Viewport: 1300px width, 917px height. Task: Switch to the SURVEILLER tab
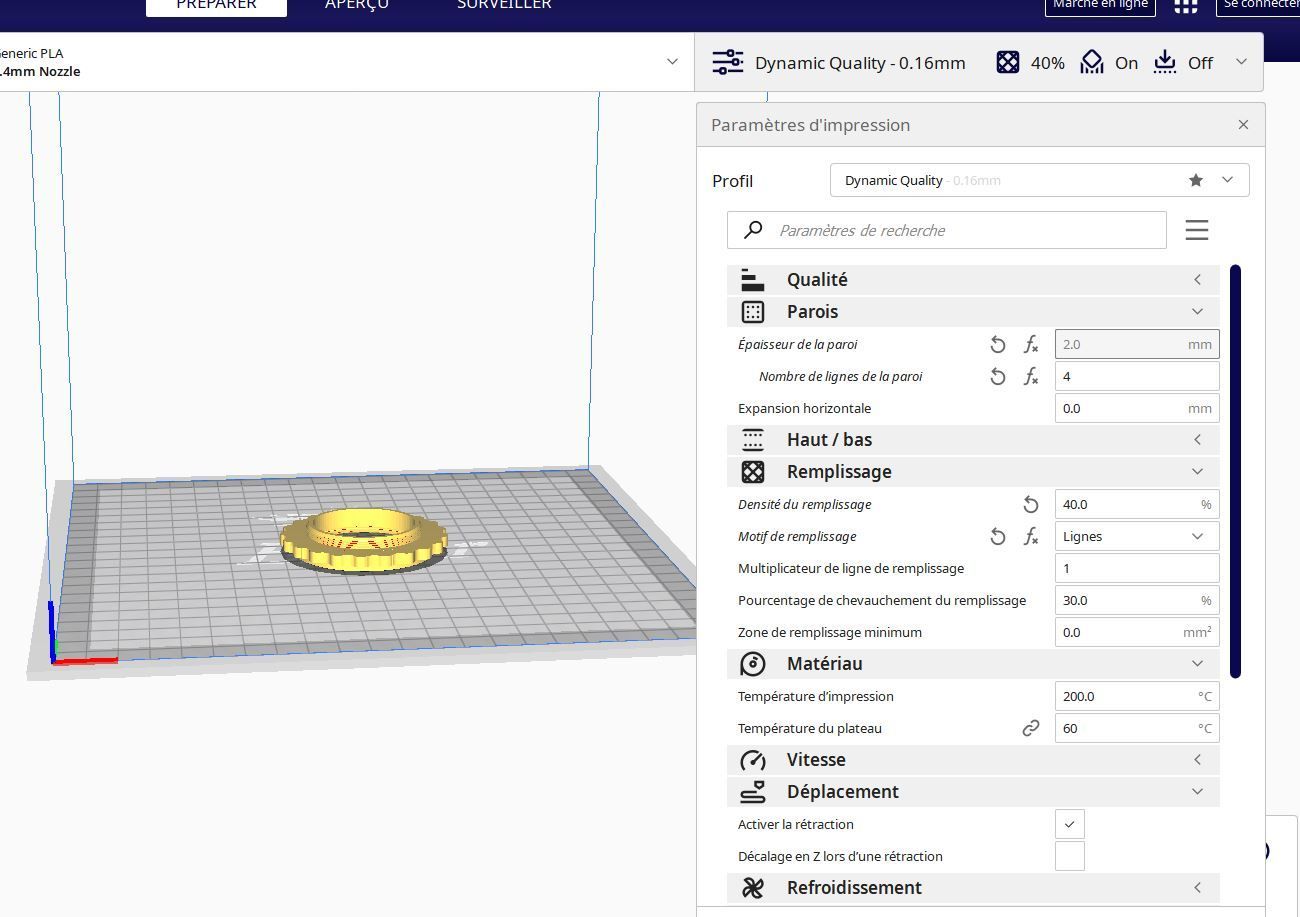pyautogui.click(x=504, y=5)
